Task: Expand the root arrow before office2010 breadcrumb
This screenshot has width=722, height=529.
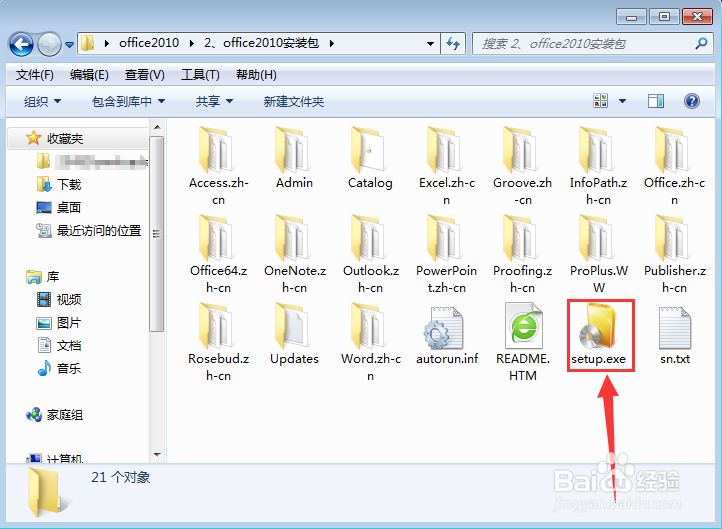Action: point(107,43)
